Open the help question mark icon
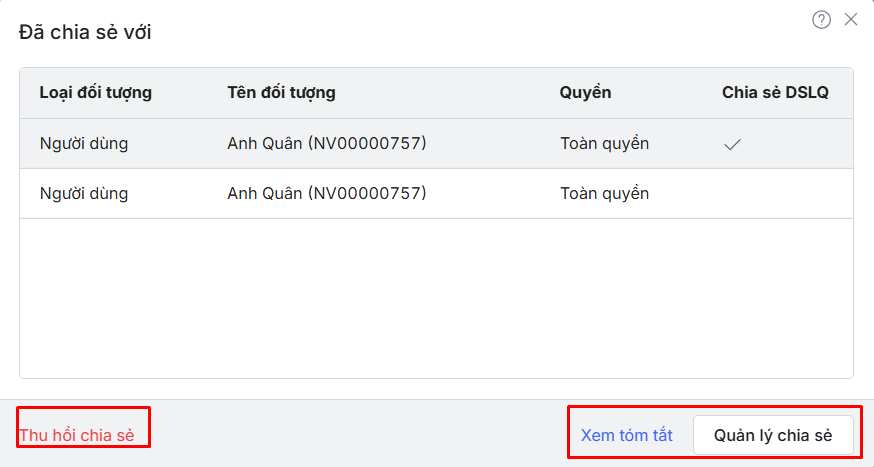Viewport: 874px width, 467px height. pos(821,20)
